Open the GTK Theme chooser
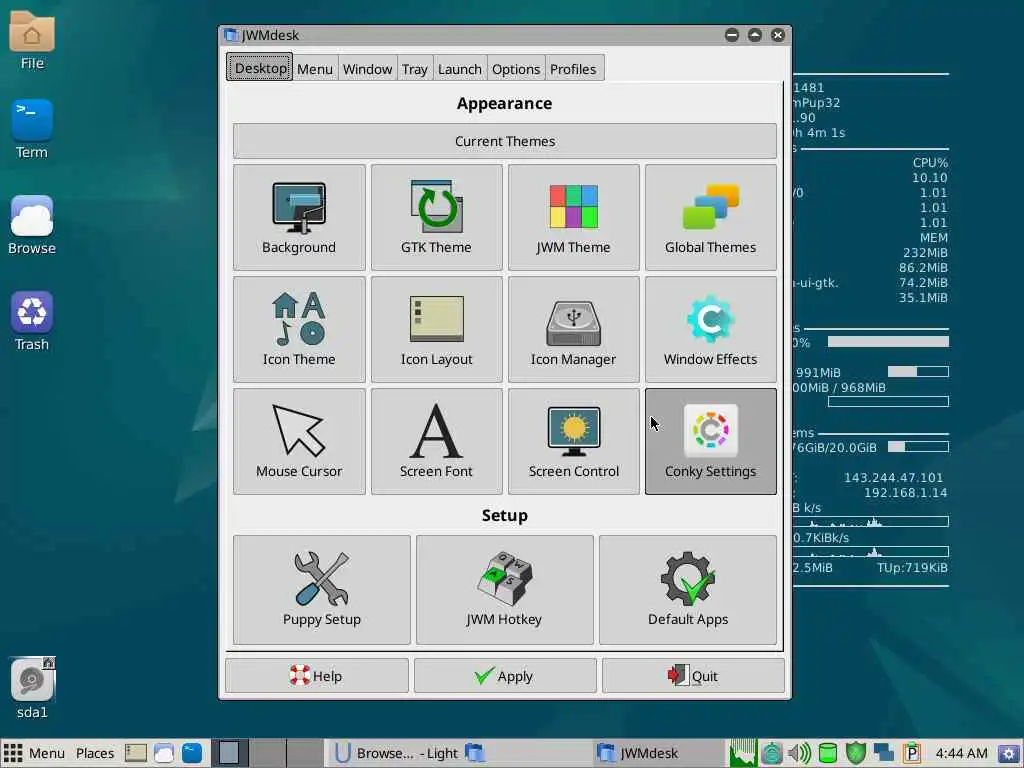Viewport: 1024px width, 768px height. pos(436,217)
